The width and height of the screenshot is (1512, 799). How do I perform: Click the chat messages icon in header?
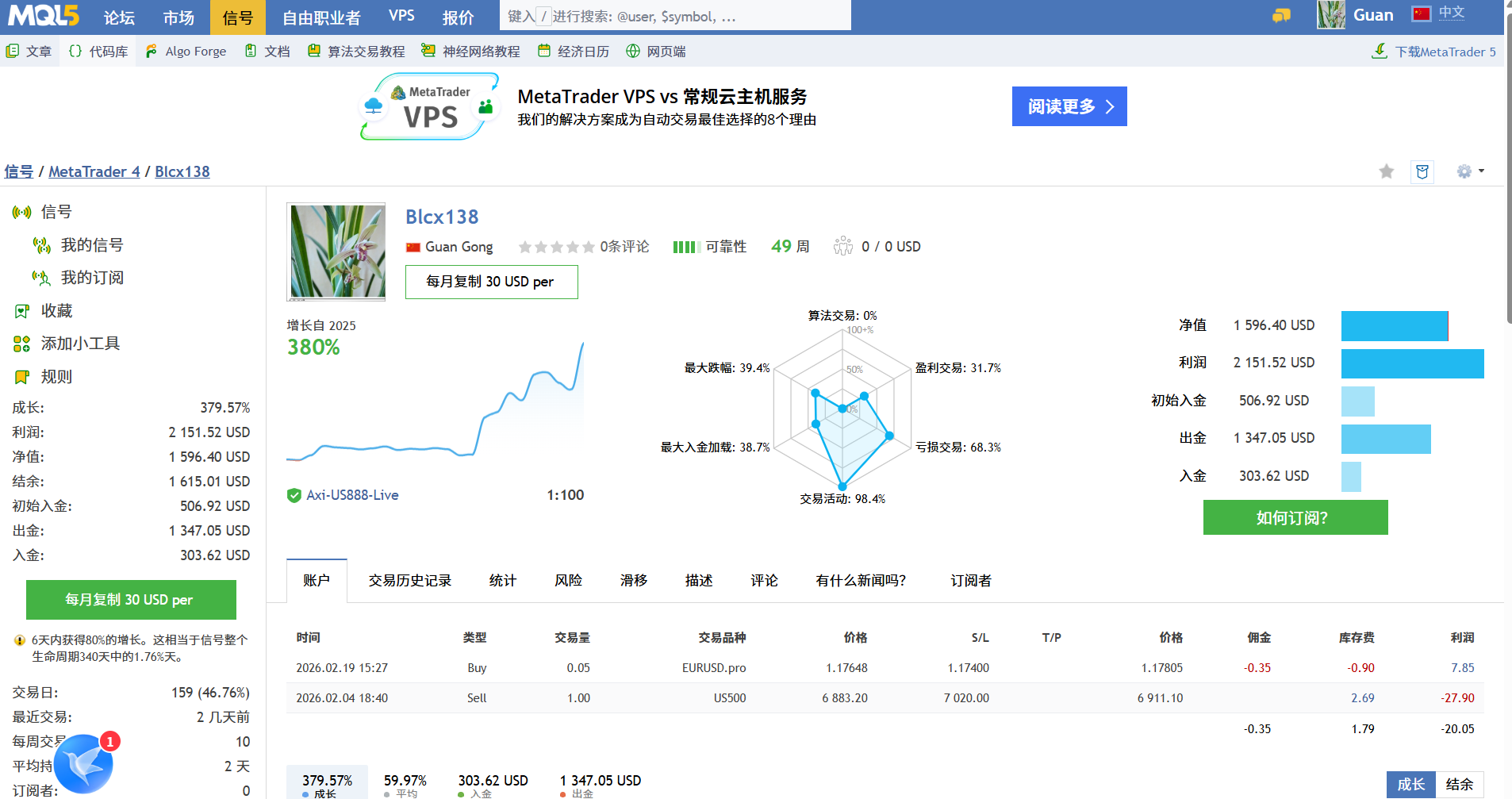tap(1281, 16)
